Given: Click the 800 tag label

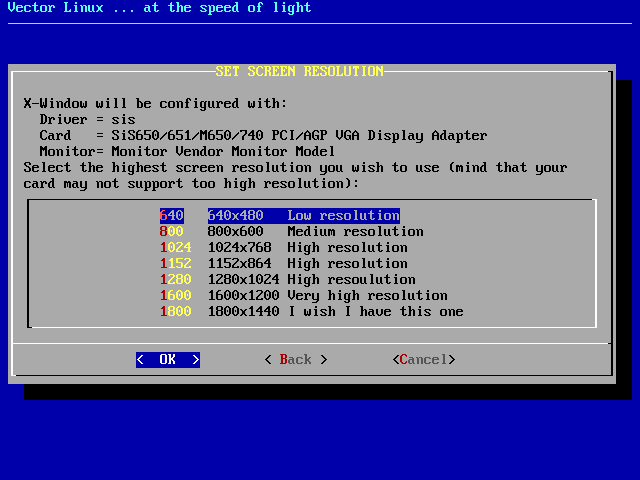Looking at the screenshot, I should click(x=171, y=231).
